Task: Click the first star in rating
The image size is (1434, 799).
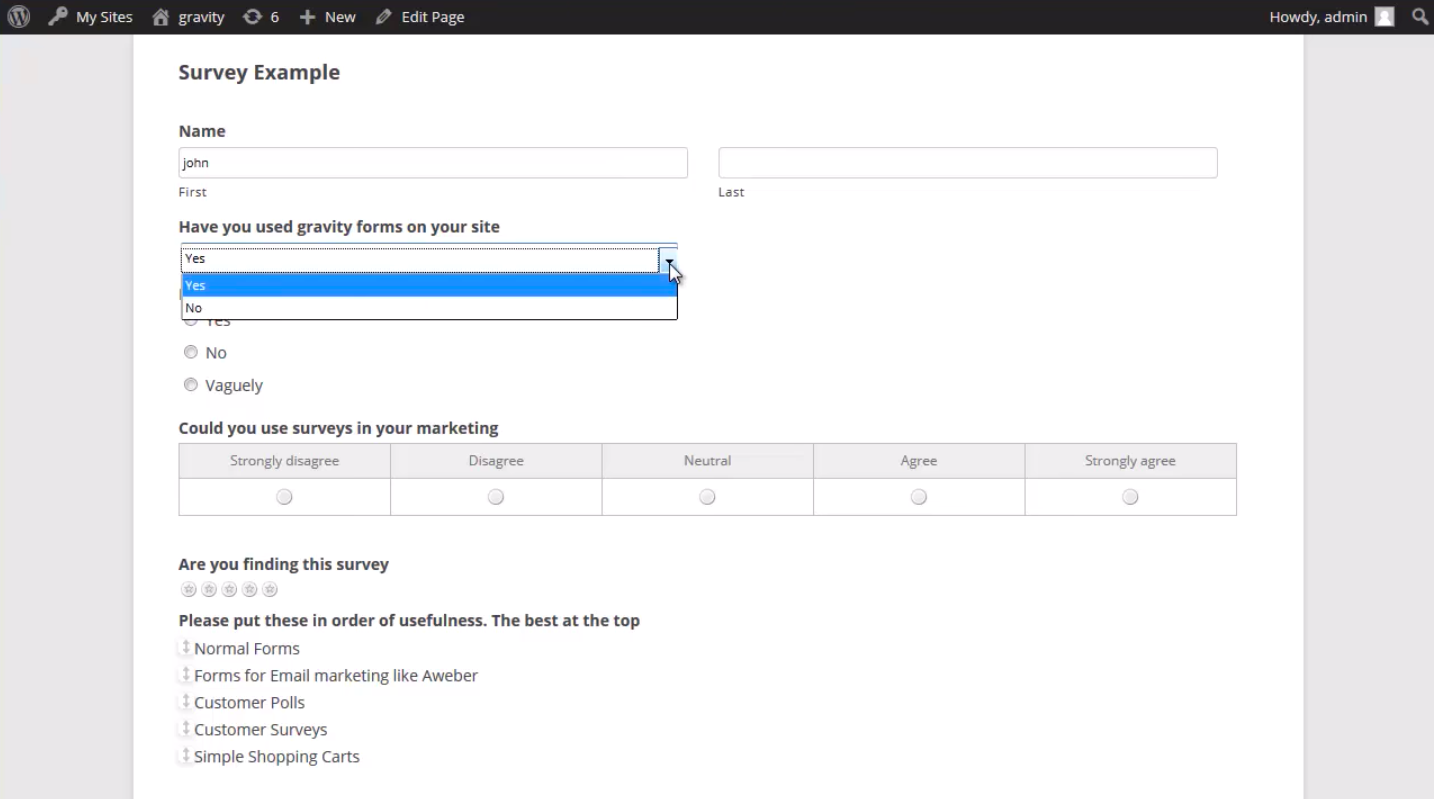Action: pos(189,590)
